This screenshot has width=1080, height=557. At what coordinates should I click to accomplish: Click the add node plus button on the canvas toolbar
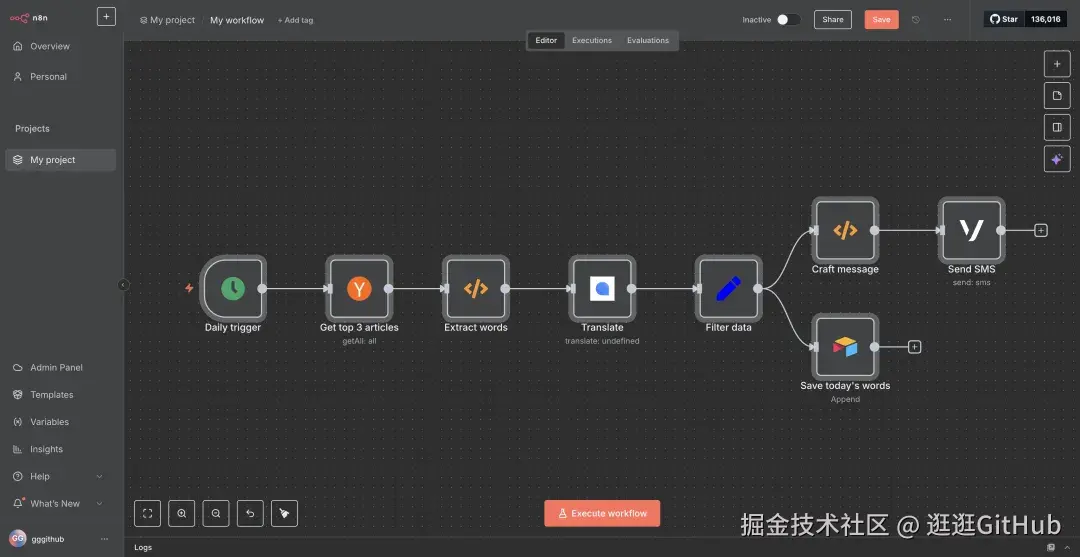pyautogui.click(x=1057, y=64)
